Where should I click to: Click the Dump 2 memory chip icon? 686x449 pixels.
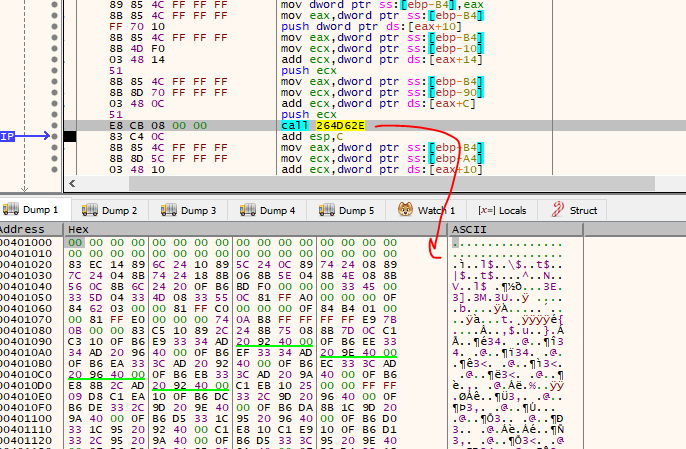[90, 210]
